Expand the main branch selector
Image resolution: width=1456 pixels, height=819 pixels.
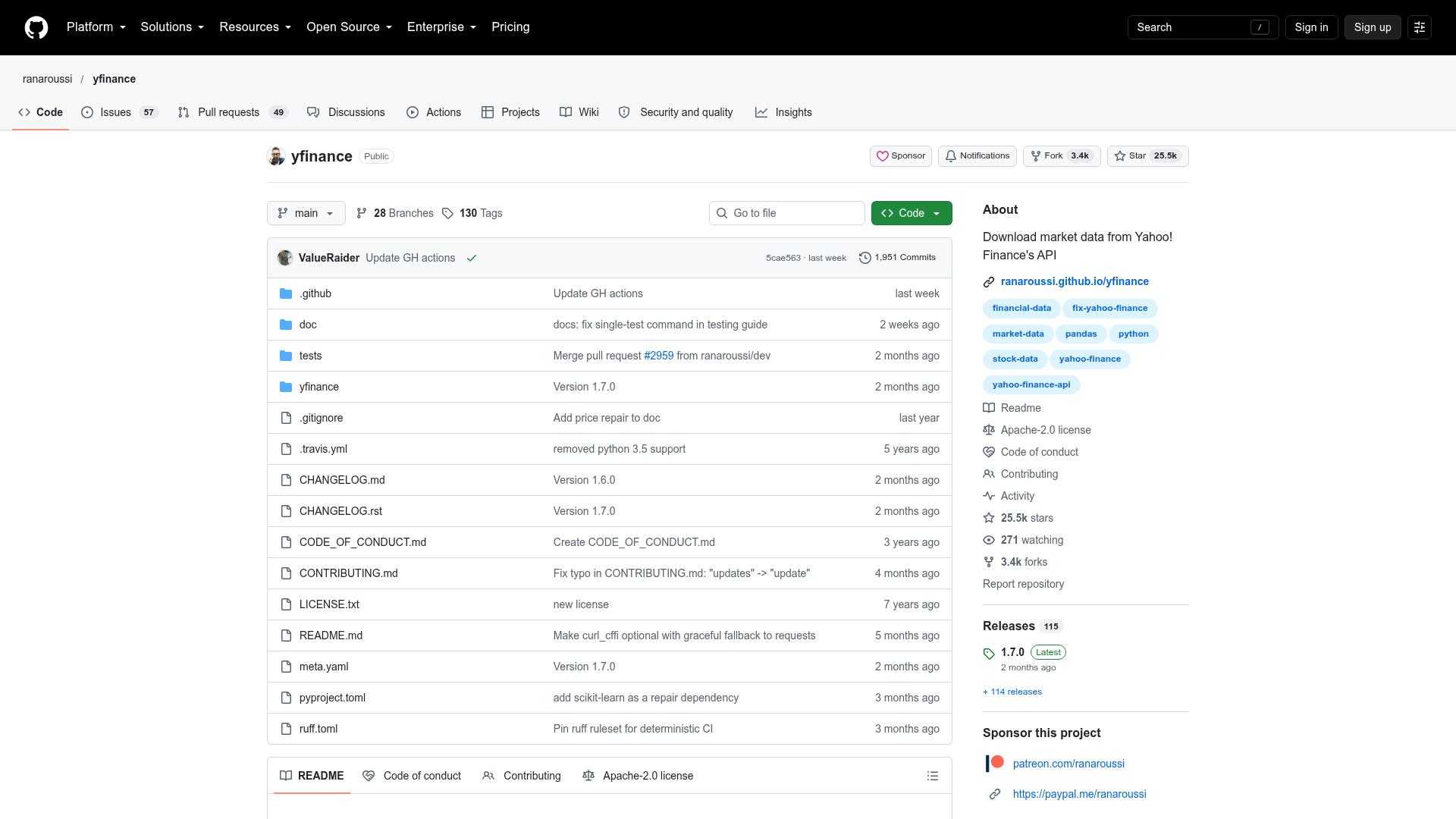click(x=306, y=213)
